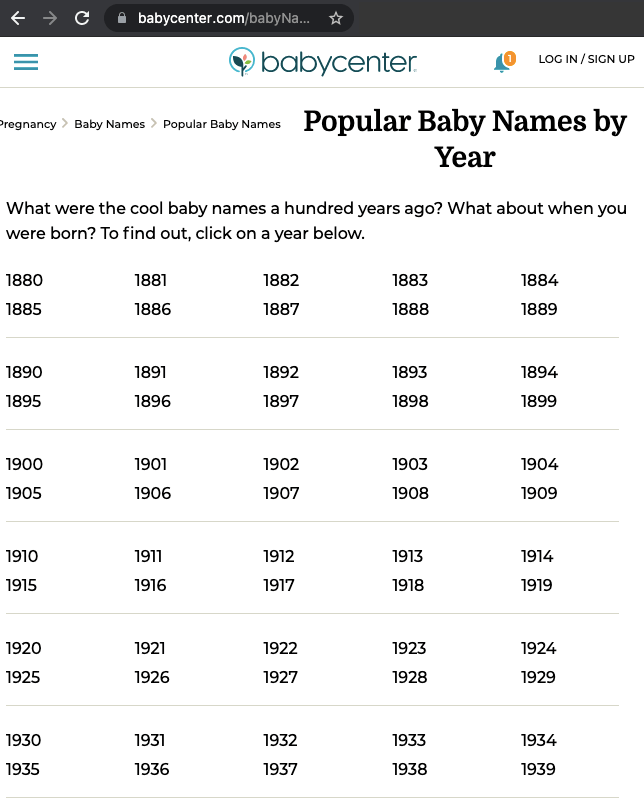View site security lock info
The width and height of the screenshot is (644, 798).
tap(122, 18)
